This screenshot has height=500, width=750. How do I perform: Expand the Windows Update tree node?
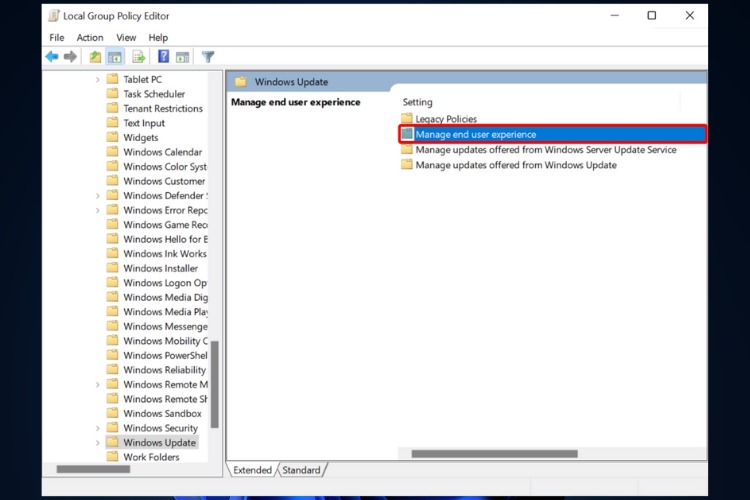98,443
